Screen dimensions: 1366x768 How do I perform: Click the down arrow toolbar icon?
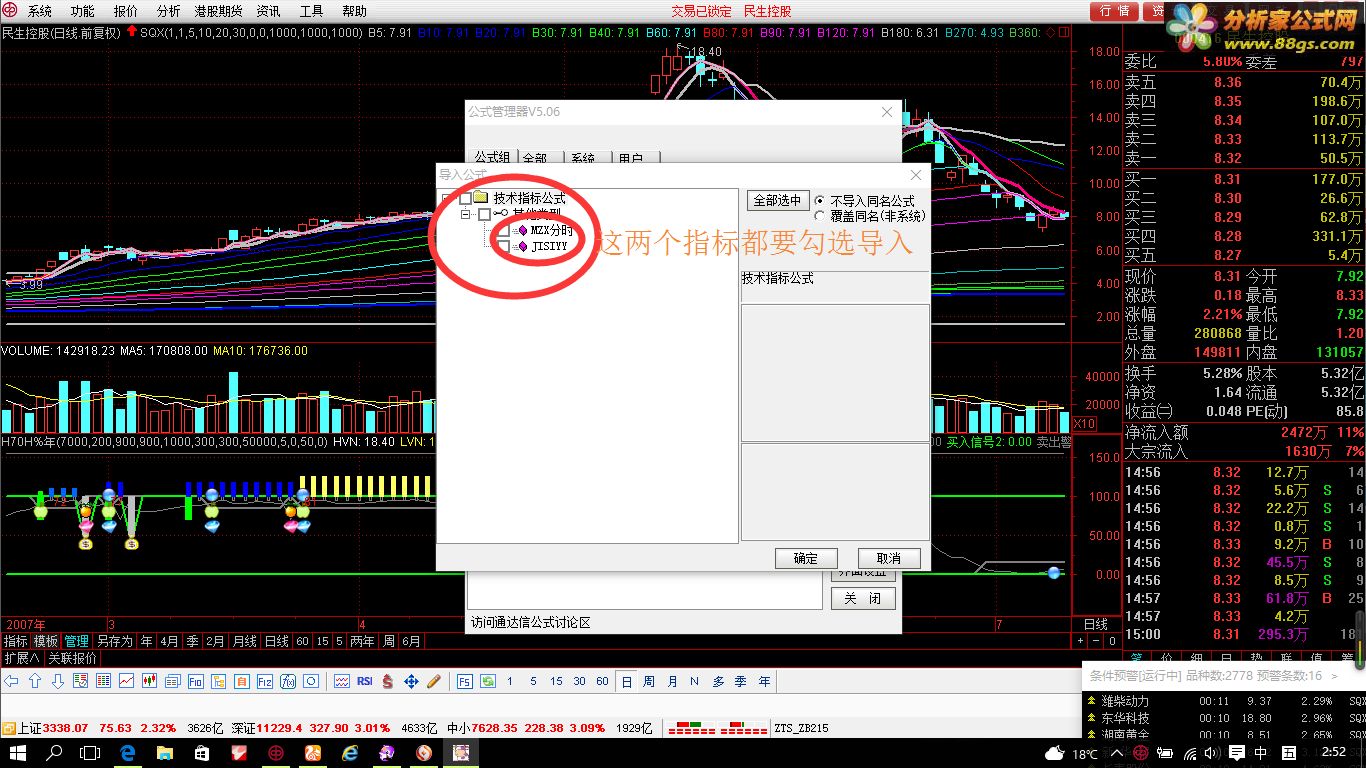(x=58, y=681)
